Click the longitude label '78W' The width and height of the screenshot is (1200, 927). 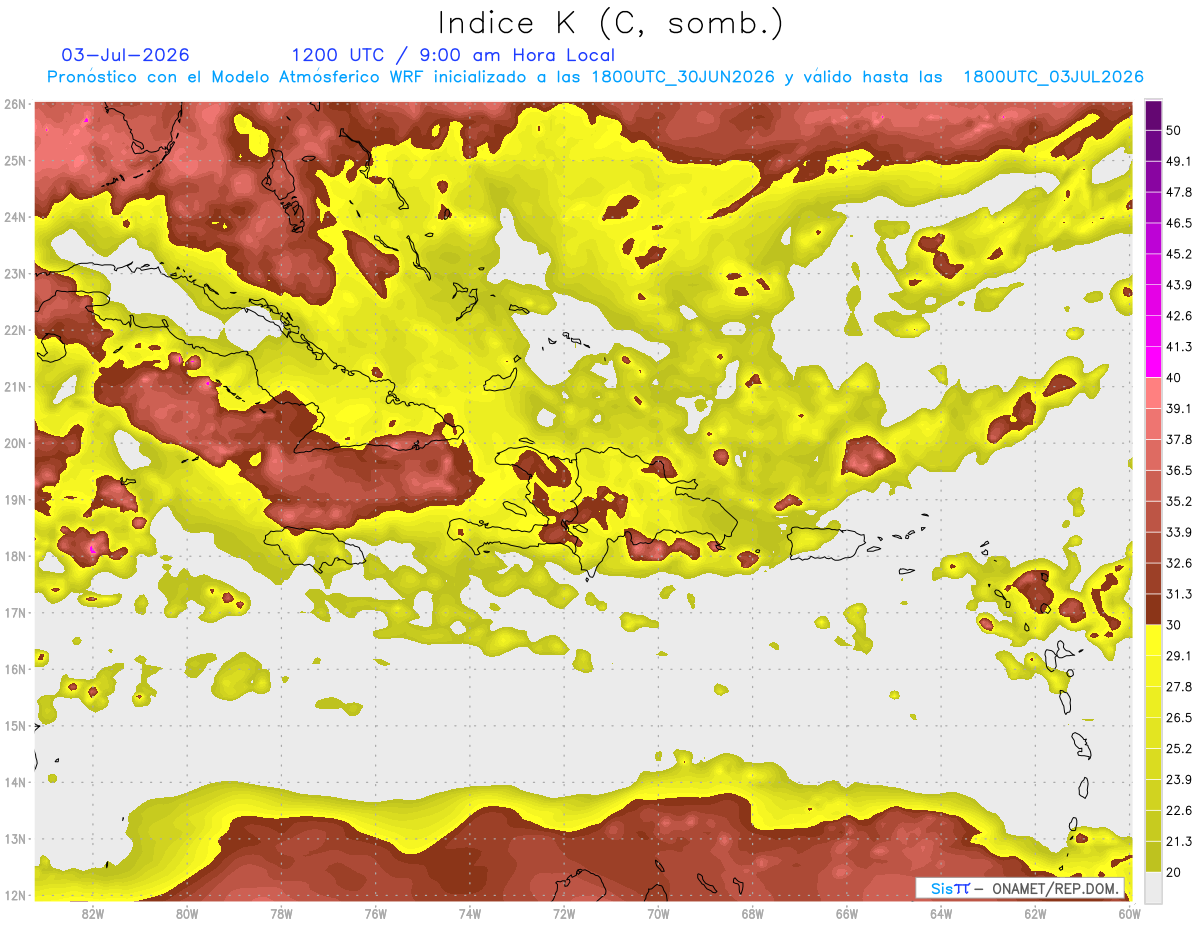[281, 913]
